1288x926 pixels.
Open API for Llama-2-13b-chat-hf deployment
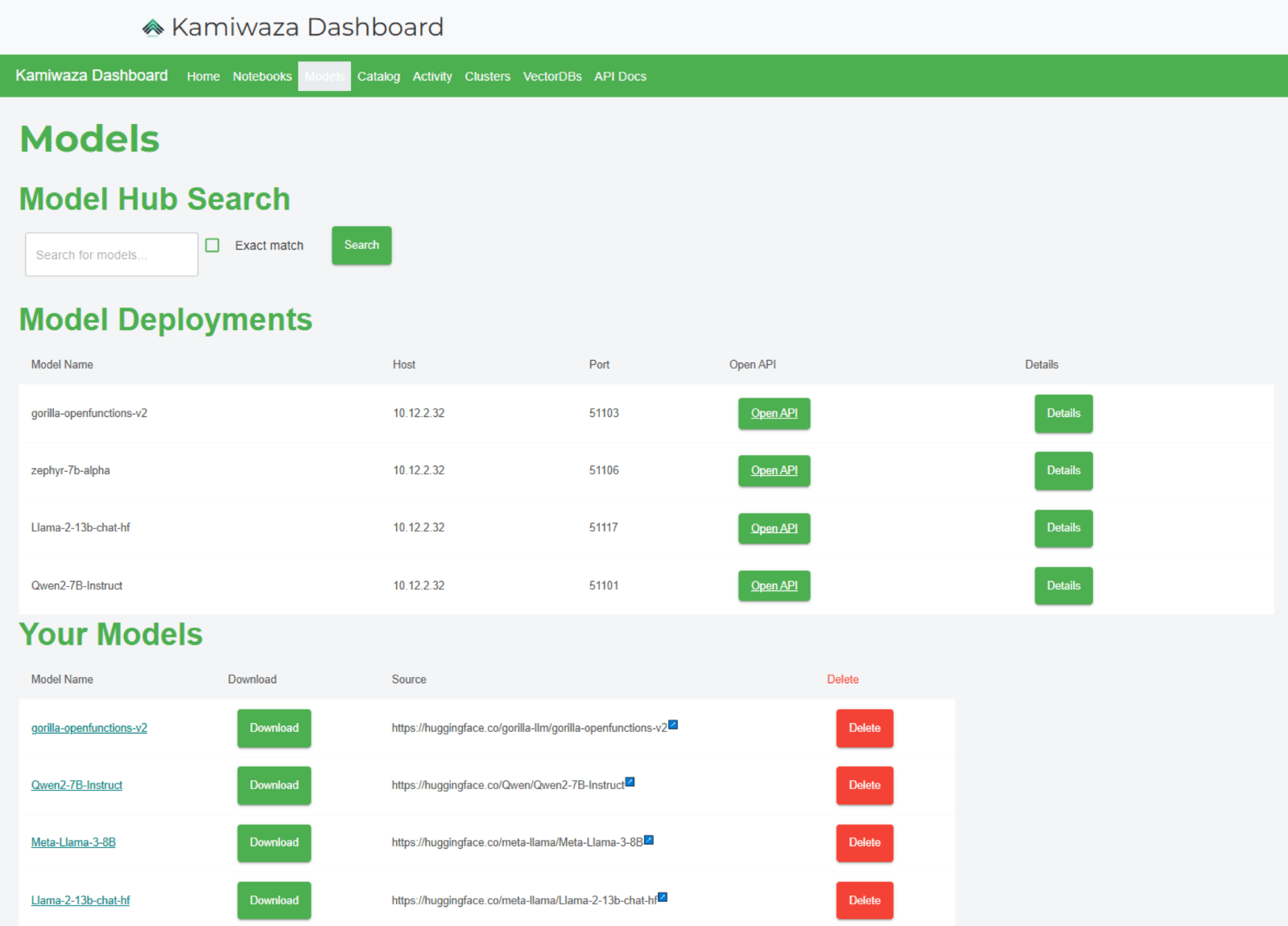coord(774,529)
